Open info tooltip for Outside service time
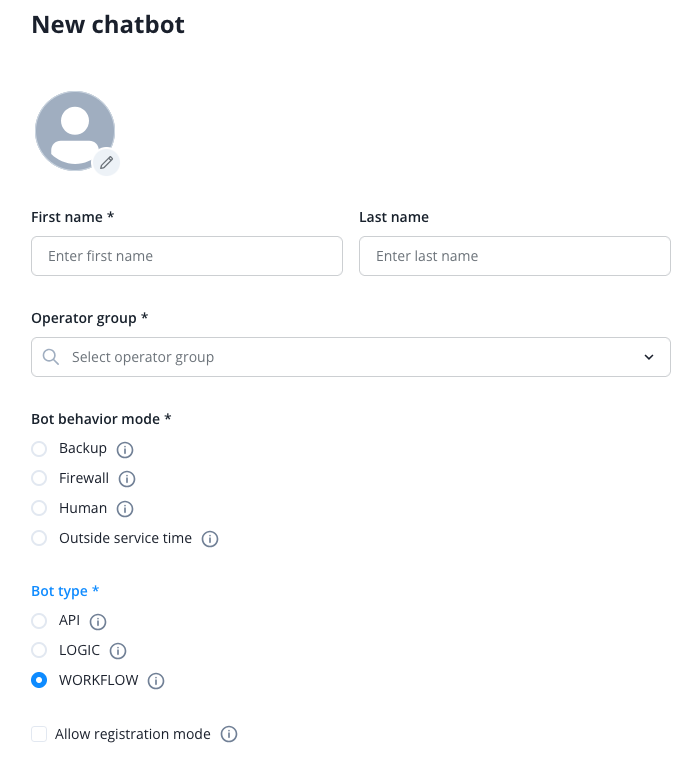The width and height of the screenshot is (693, 764). 210,539
